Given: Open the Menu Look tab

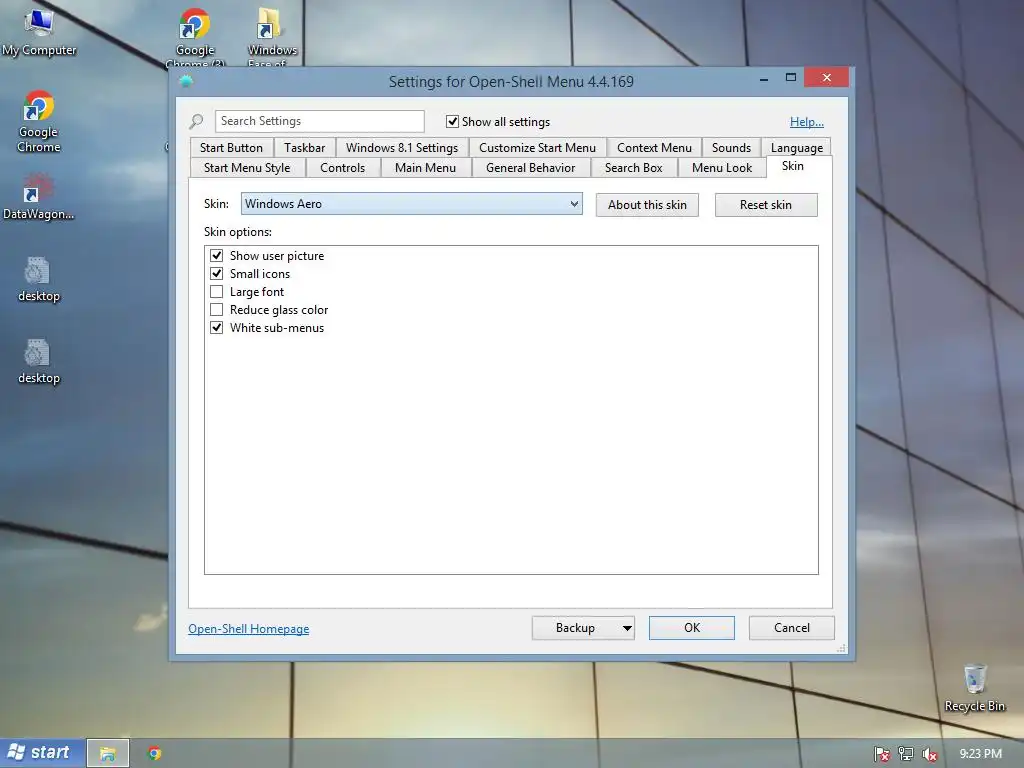Looking at the screenshot, I should pos(722,168).
